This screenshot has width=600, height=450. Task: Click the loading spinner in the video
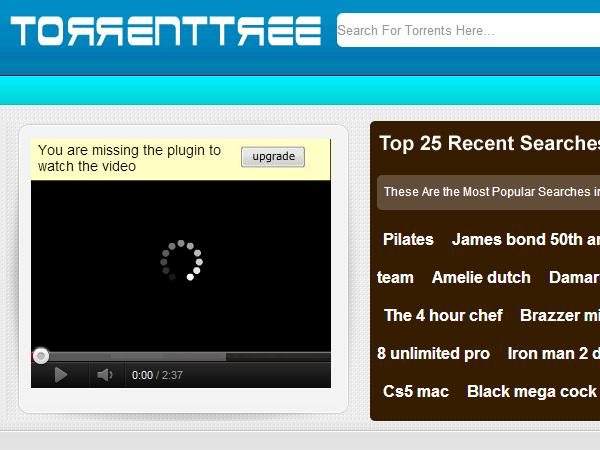pyautogui.click(x=181, y=260)
